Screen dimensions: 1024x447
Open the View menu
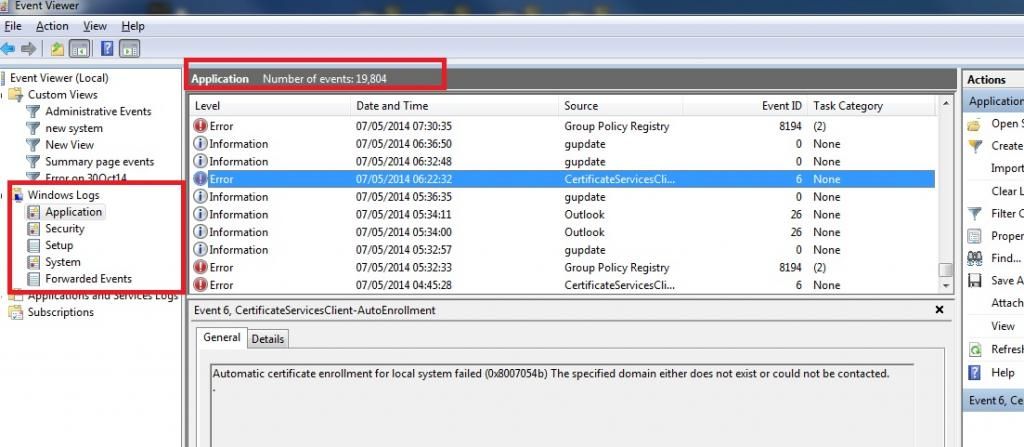coord(95,26)
